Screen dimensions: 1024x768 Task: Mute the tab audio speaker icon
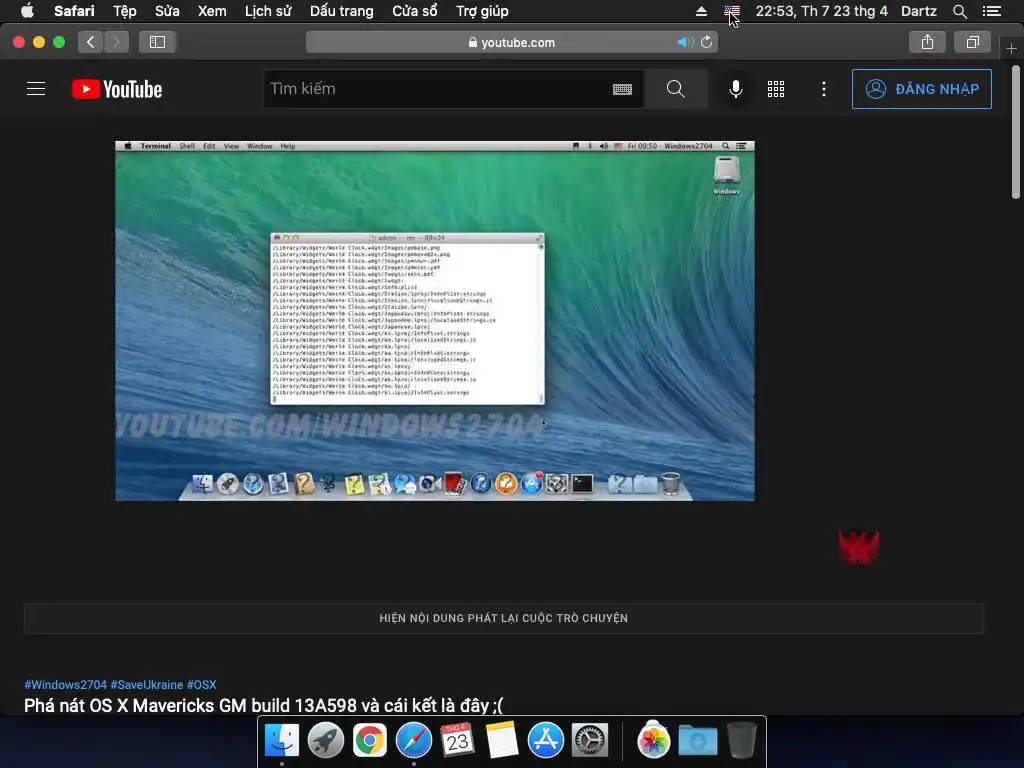coord(685,42)
